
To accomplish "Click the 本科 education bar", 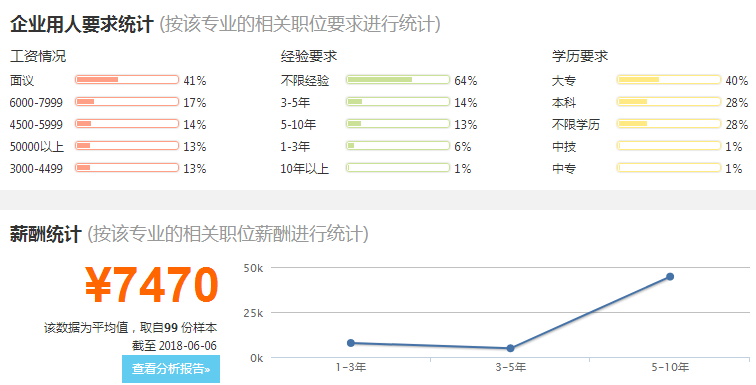I will tap(669, 102).
